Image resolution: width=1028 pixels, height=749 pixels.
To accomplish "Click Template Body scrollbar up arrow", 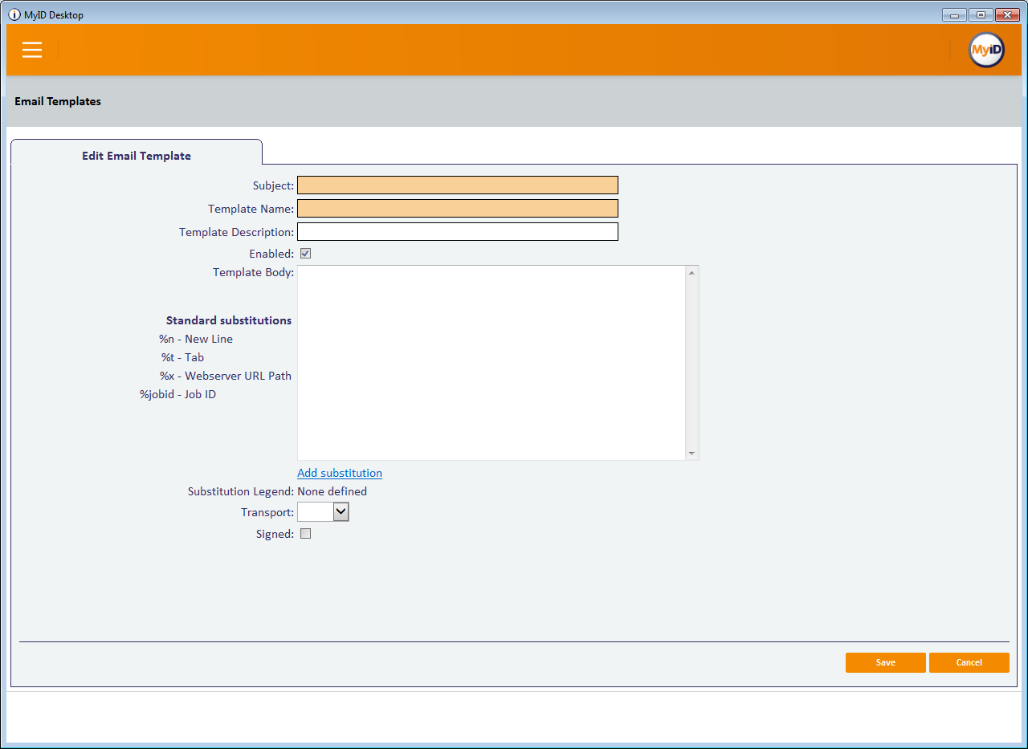I will (691, 273).
